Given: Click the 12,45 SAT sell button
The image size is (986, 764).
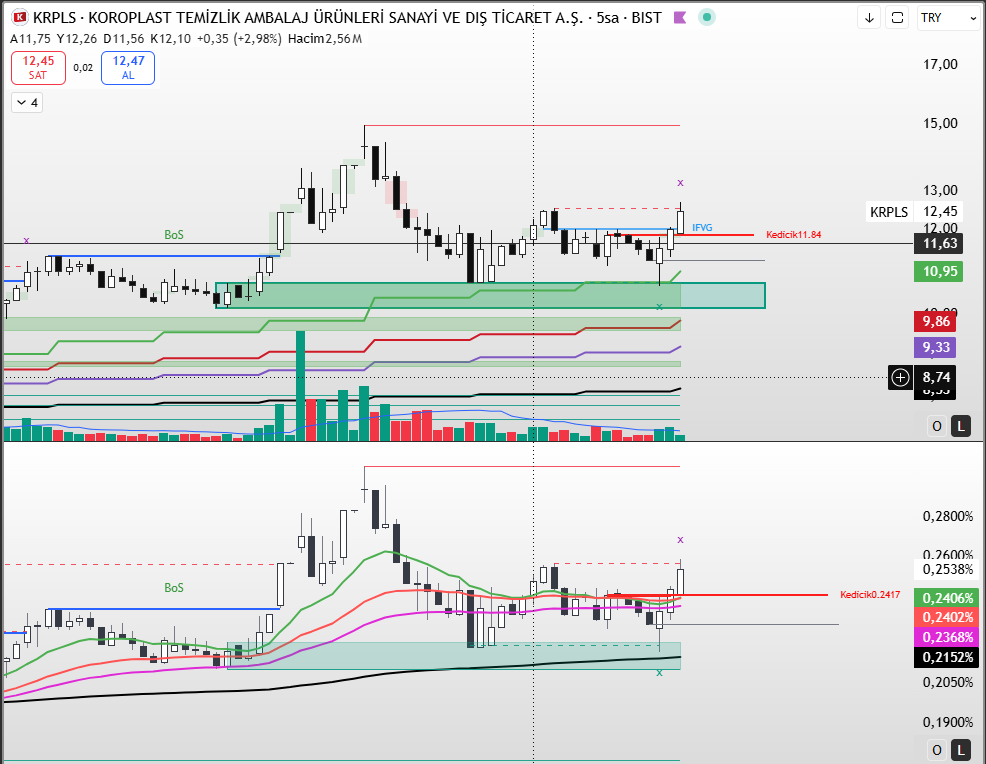Looking at the screenshot, I should point(38,68).
